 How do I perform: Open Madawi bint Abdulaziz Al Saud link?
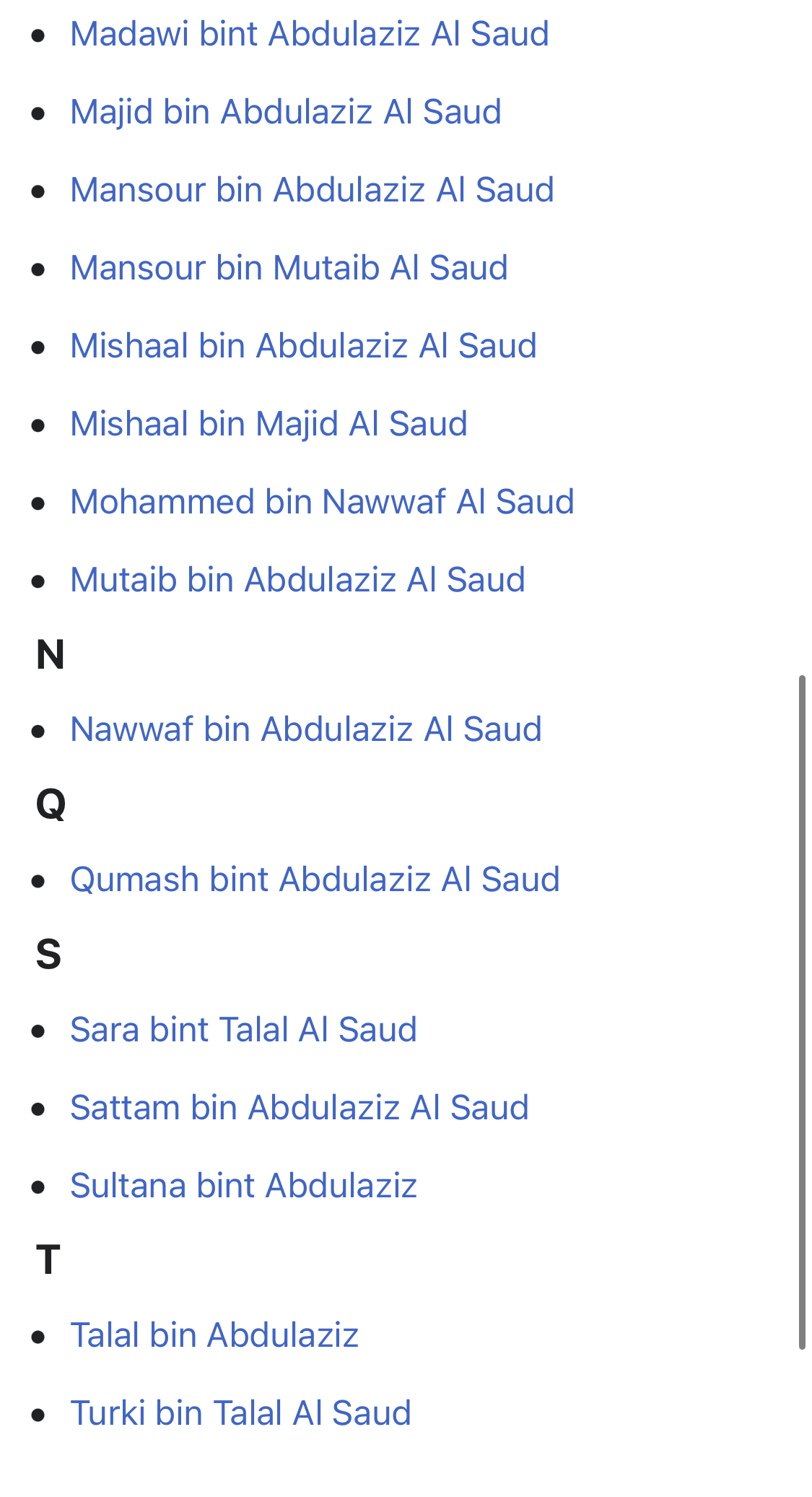(x=310, y=34)
